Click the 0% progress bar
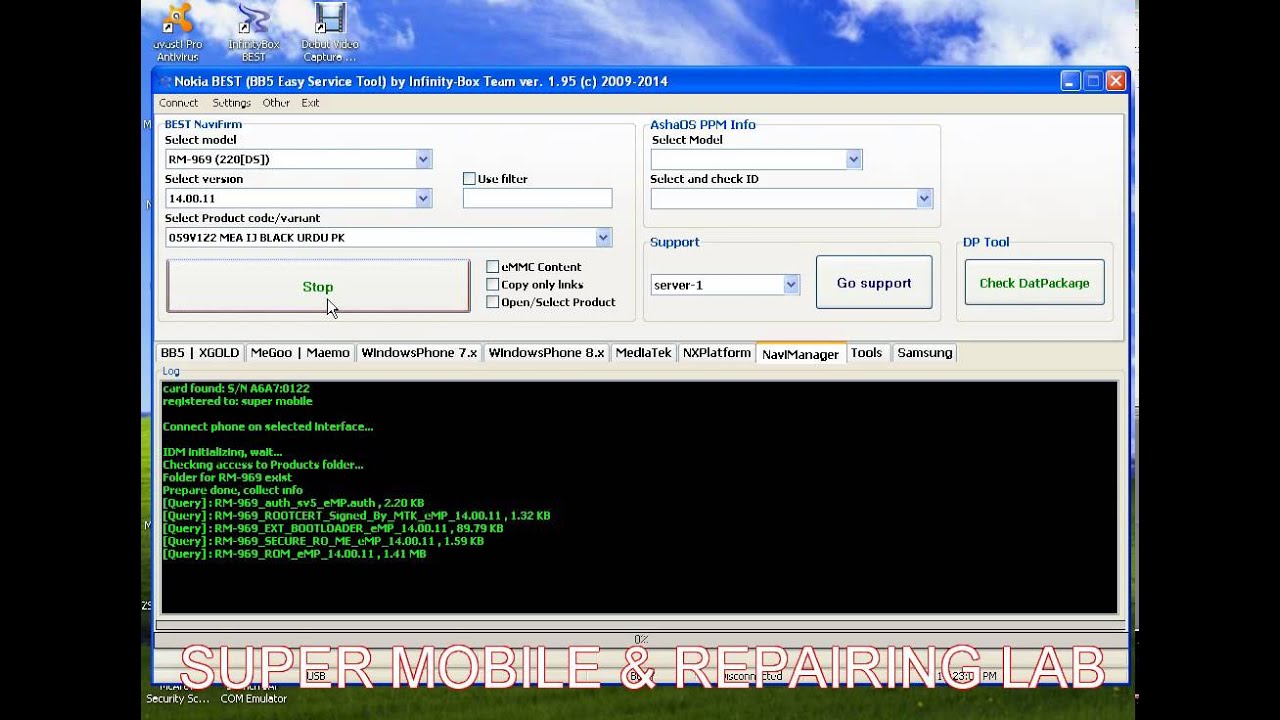This screenshot has width=1280, height=720. [x=640, y=639]
